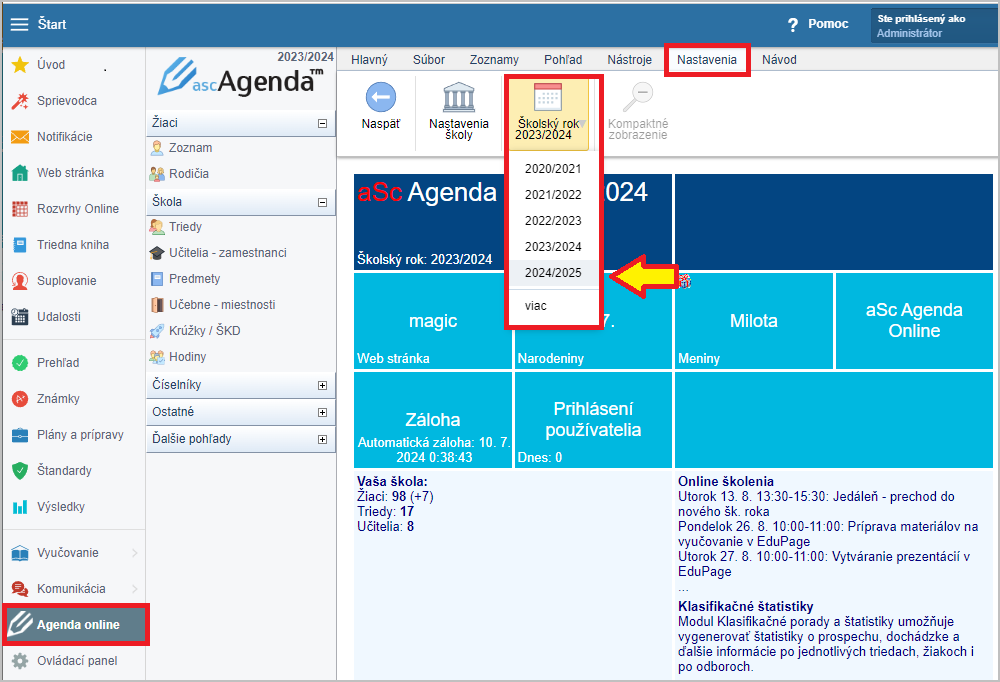Open the Rodičia list
1000x682 pixels.
click(189, 174)
